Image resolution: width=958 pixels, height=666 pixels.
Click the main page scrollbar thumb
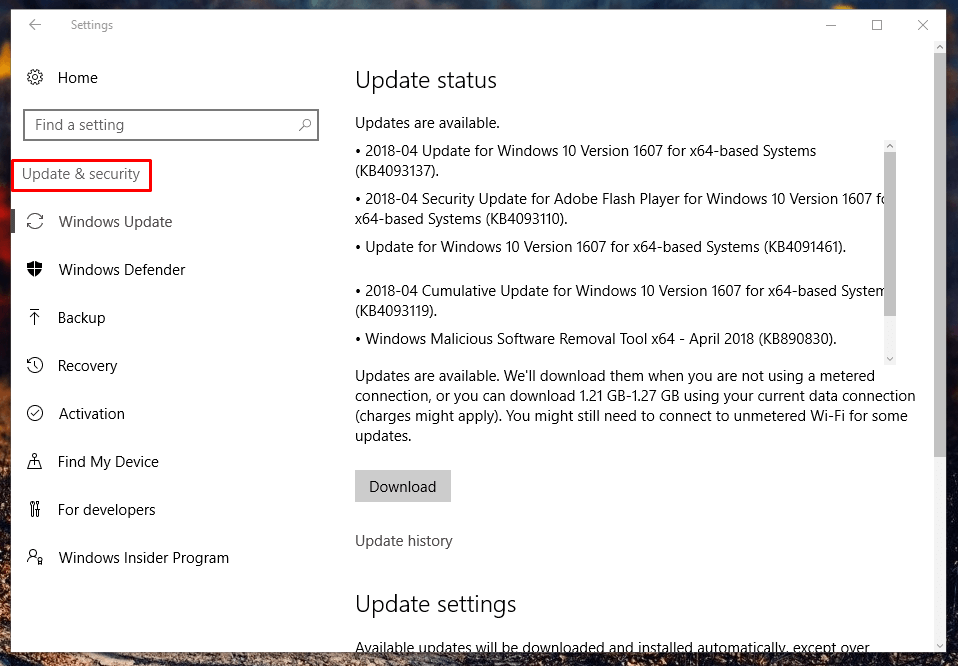[940, 254]
